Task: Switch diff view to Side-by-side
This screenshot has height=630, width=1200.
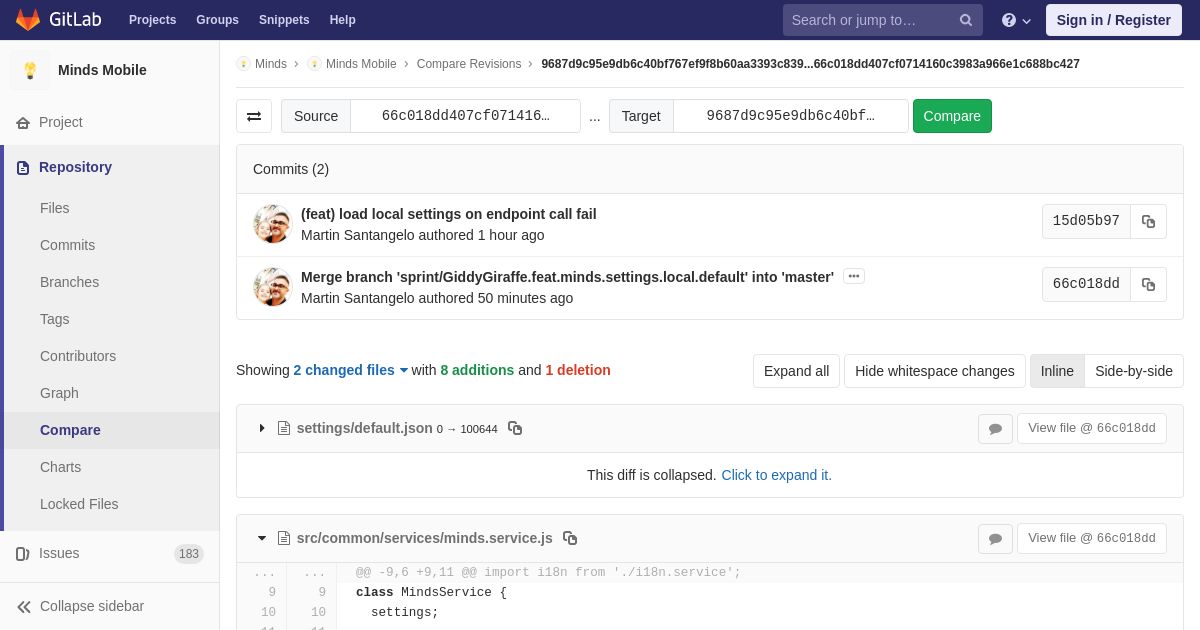Action: click(x=1134, y=371)
